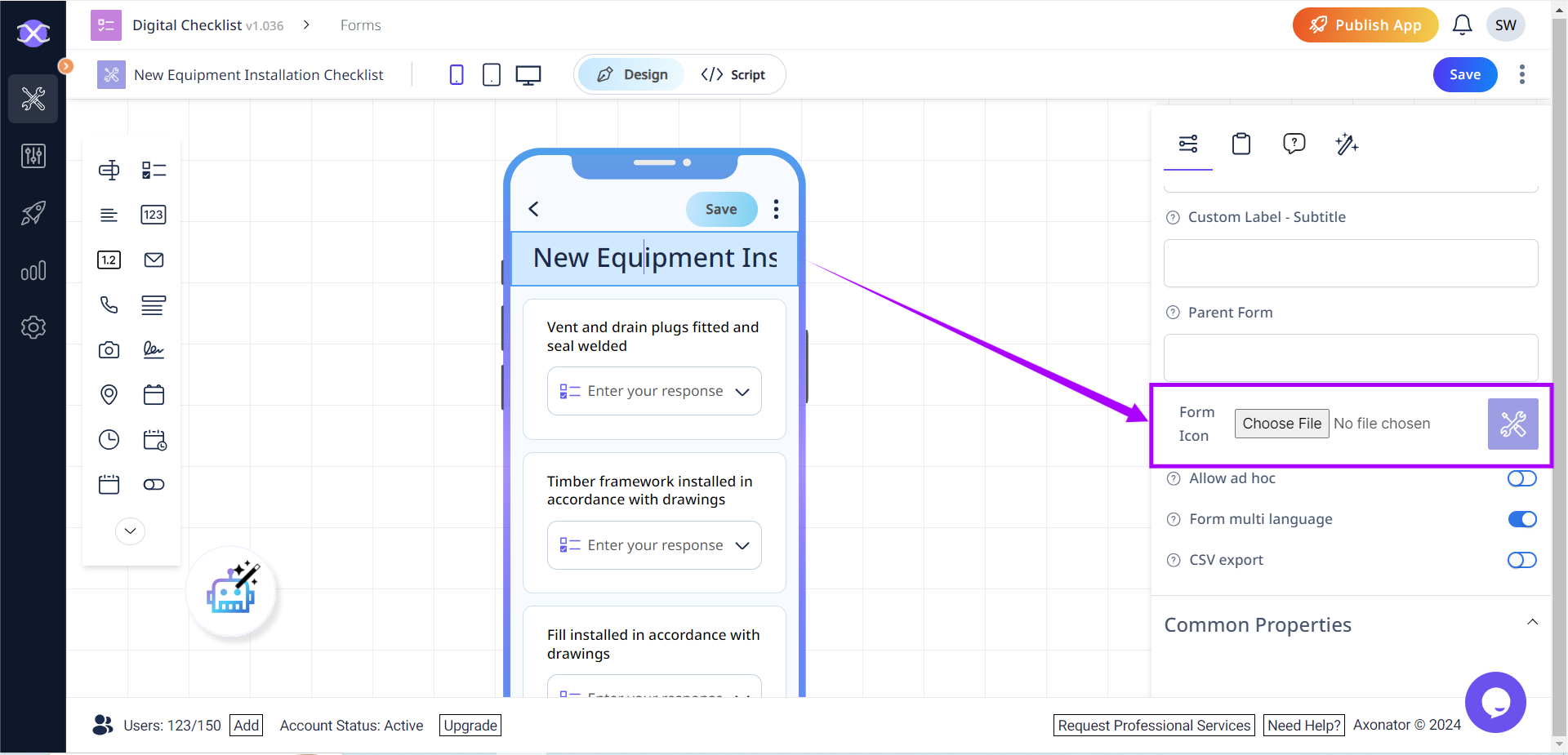
Task: Switch to desktop preview mode
Action: click(x=528, y=75)
